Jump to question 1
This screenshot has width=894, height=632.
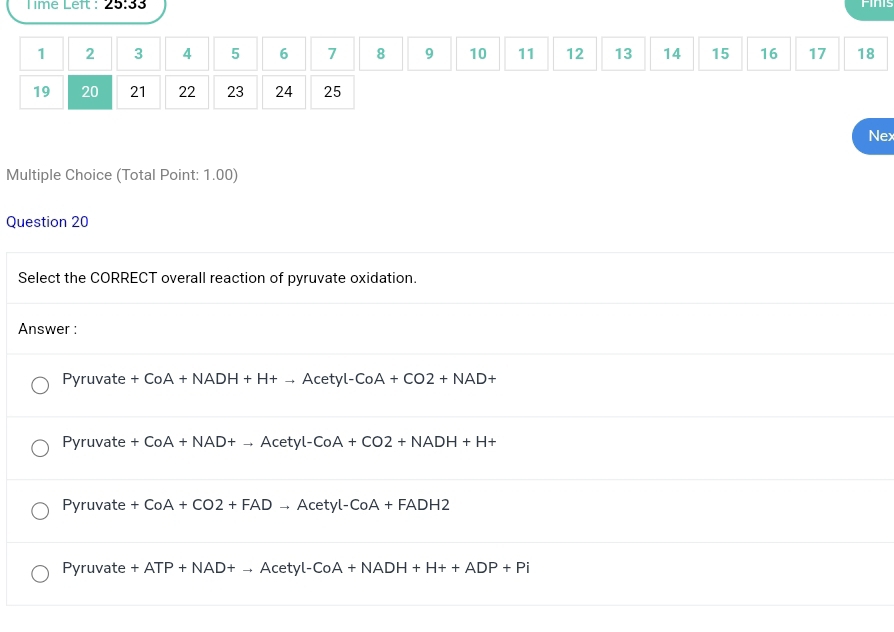[x=41, y=54]
